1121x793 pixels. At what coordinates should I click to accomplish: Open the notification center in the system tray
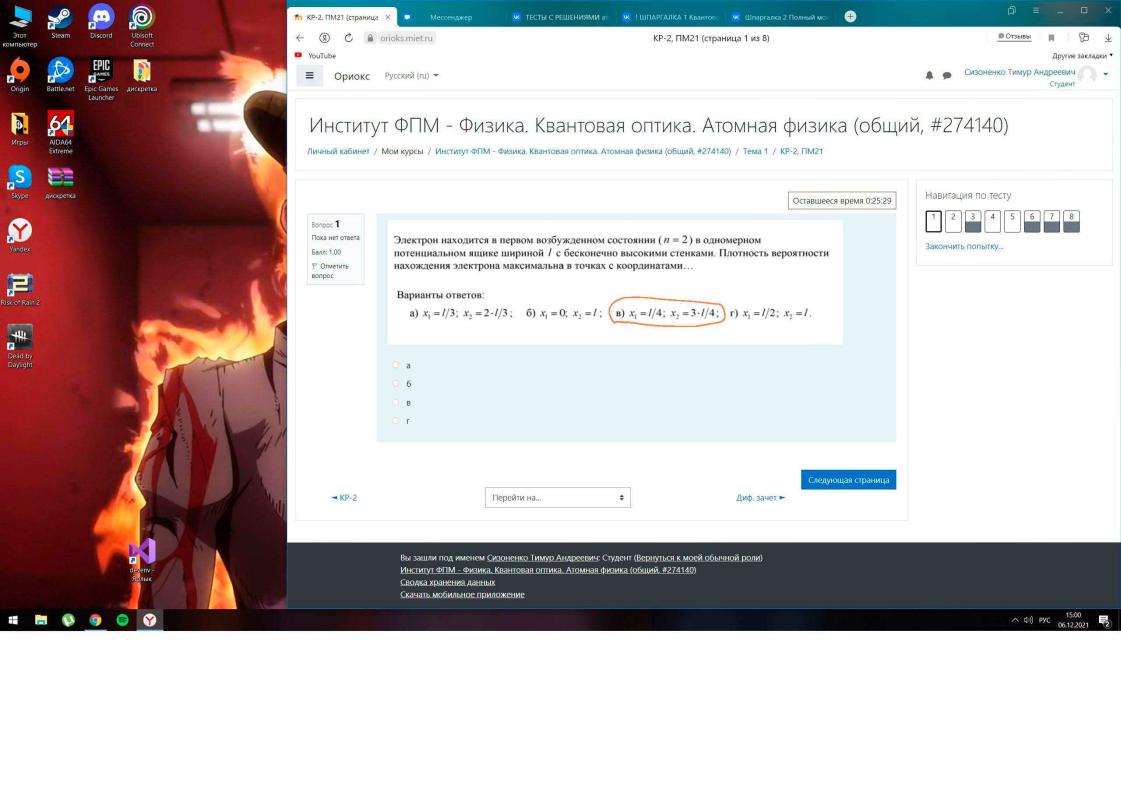click(x=1105, y=621)
